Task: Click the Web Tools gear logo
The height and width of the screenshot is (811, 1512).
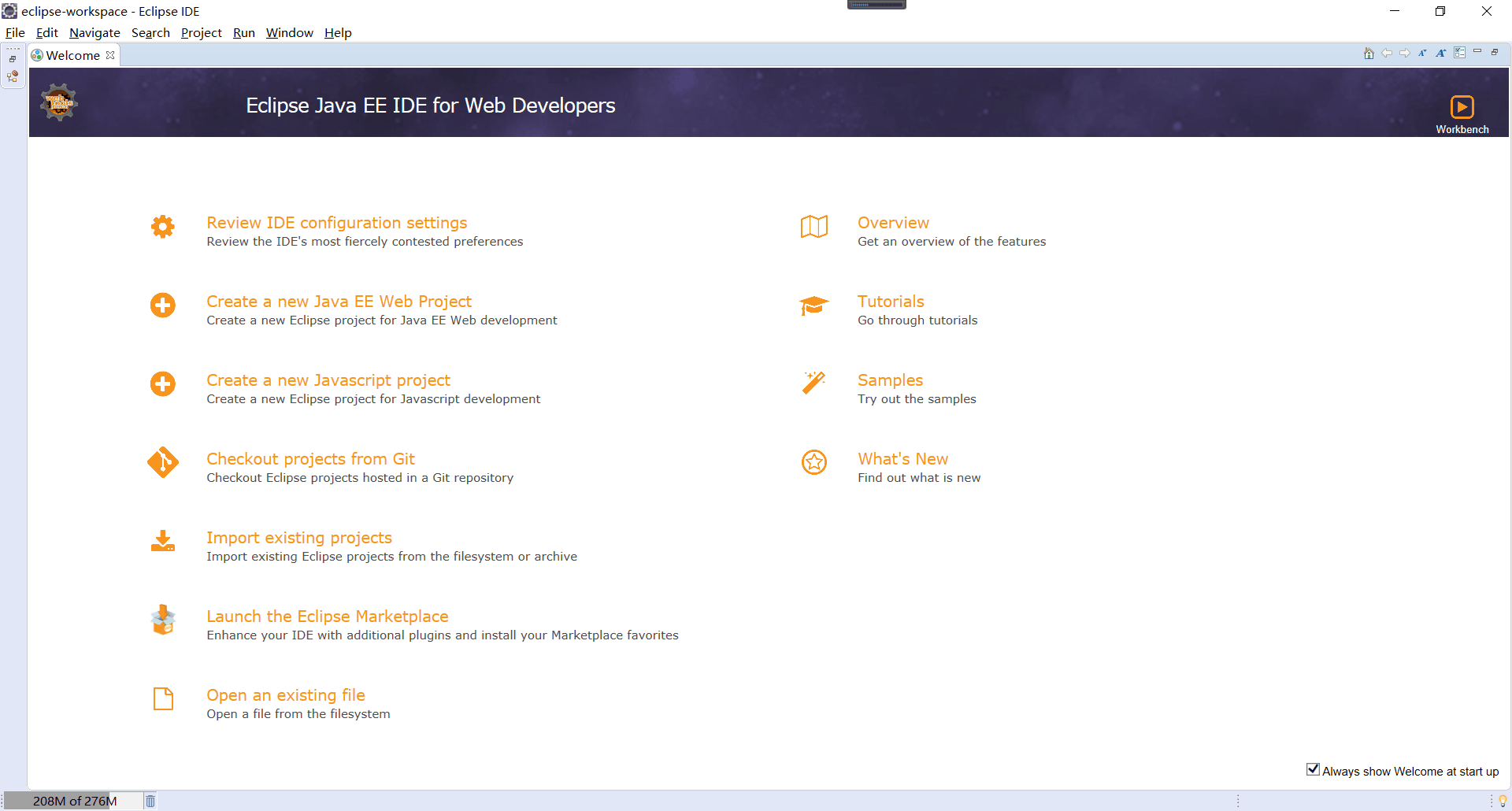Action: (x=59, y=102)
